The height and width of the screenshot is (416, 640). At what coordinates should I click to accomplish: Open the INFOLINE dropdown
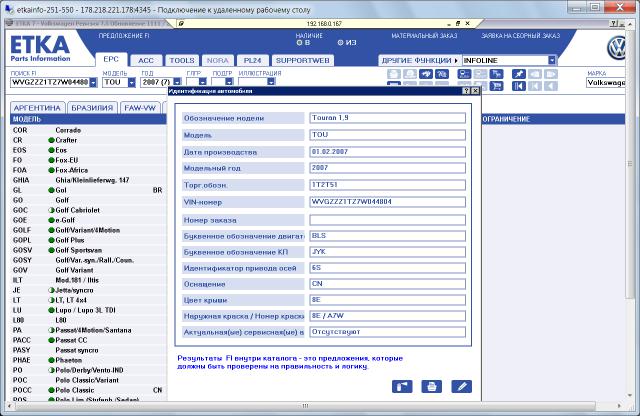coord(552,60)
